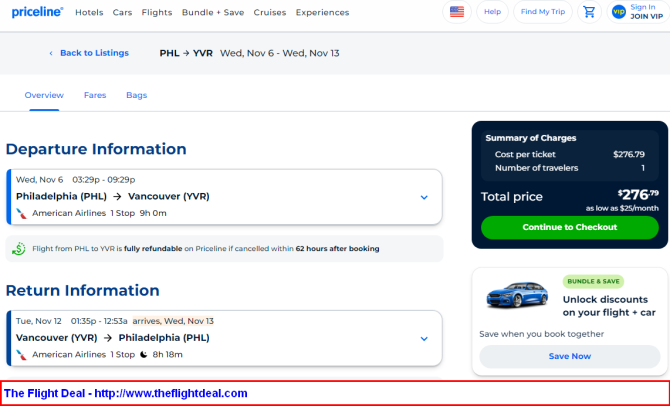Click 'Save when you book together' text
The image size is (670, 406).
541,334
